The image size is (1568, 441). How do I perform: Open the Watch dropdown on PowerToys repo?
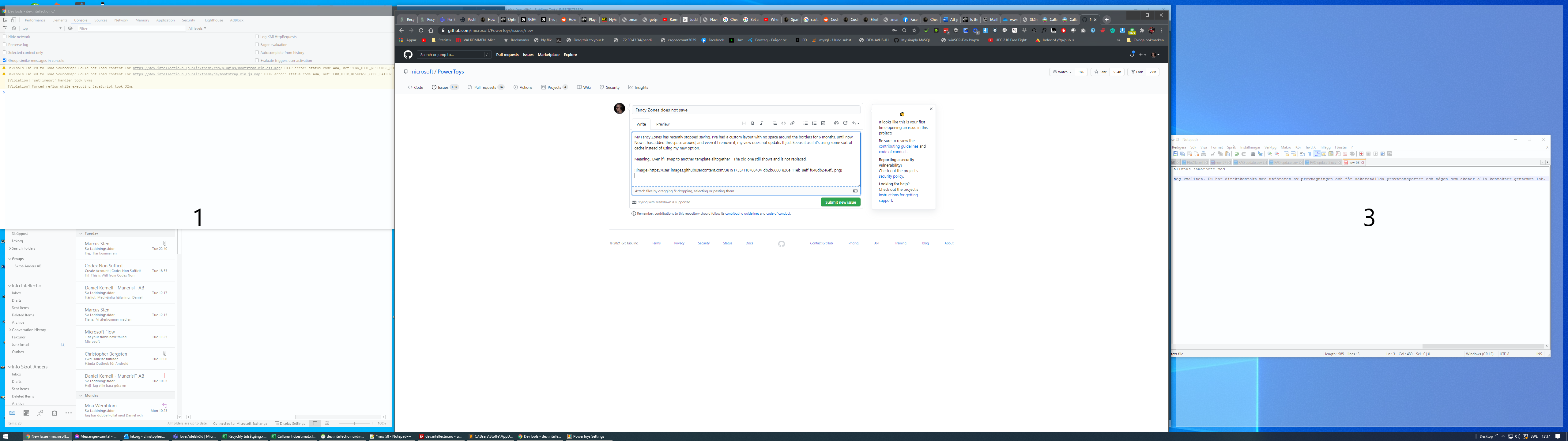(x=1062, y=72)
